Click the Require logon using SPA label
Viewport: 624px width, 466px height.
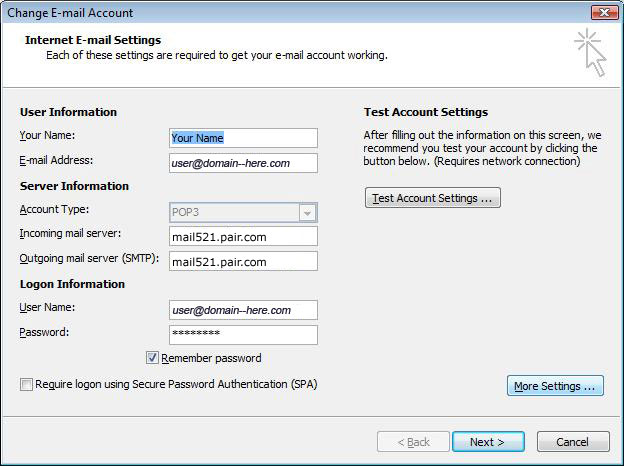click(x=176, y=384)
